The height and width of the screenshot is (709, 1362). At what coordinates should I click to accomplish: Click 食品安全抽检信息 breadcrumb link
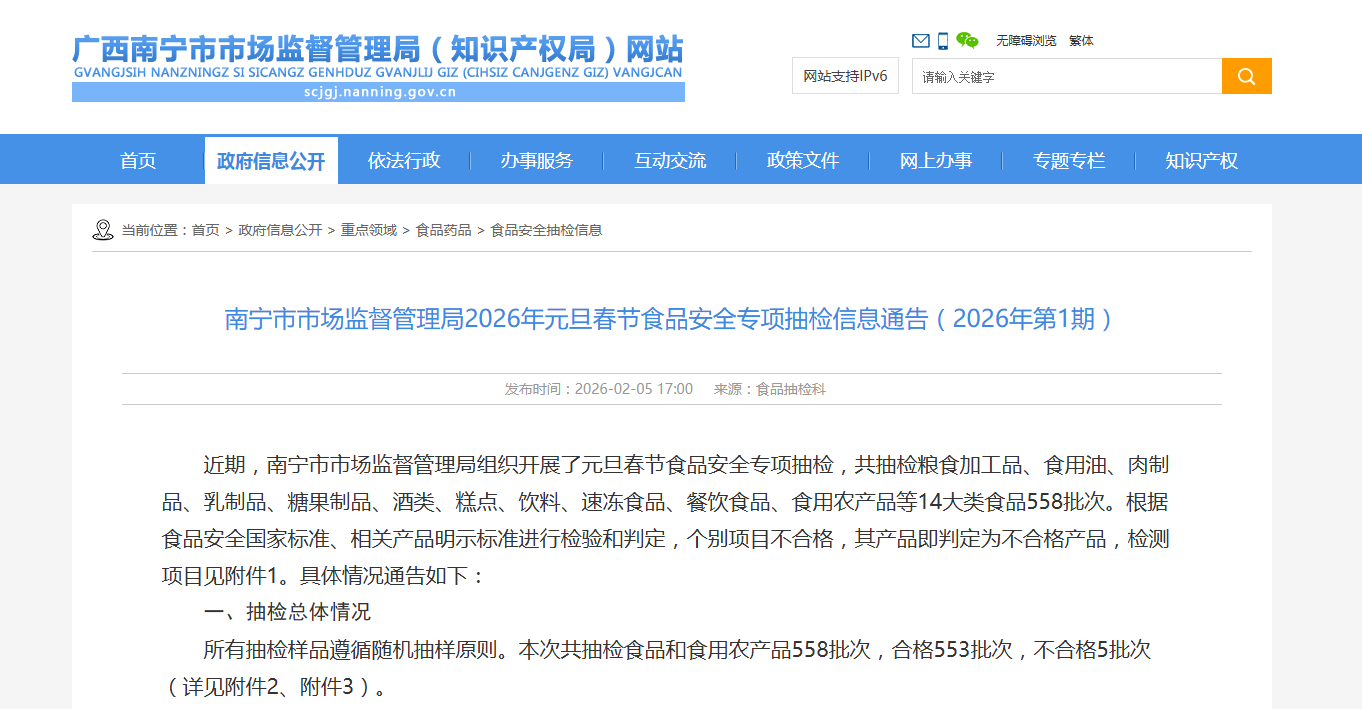coord(546,230)
